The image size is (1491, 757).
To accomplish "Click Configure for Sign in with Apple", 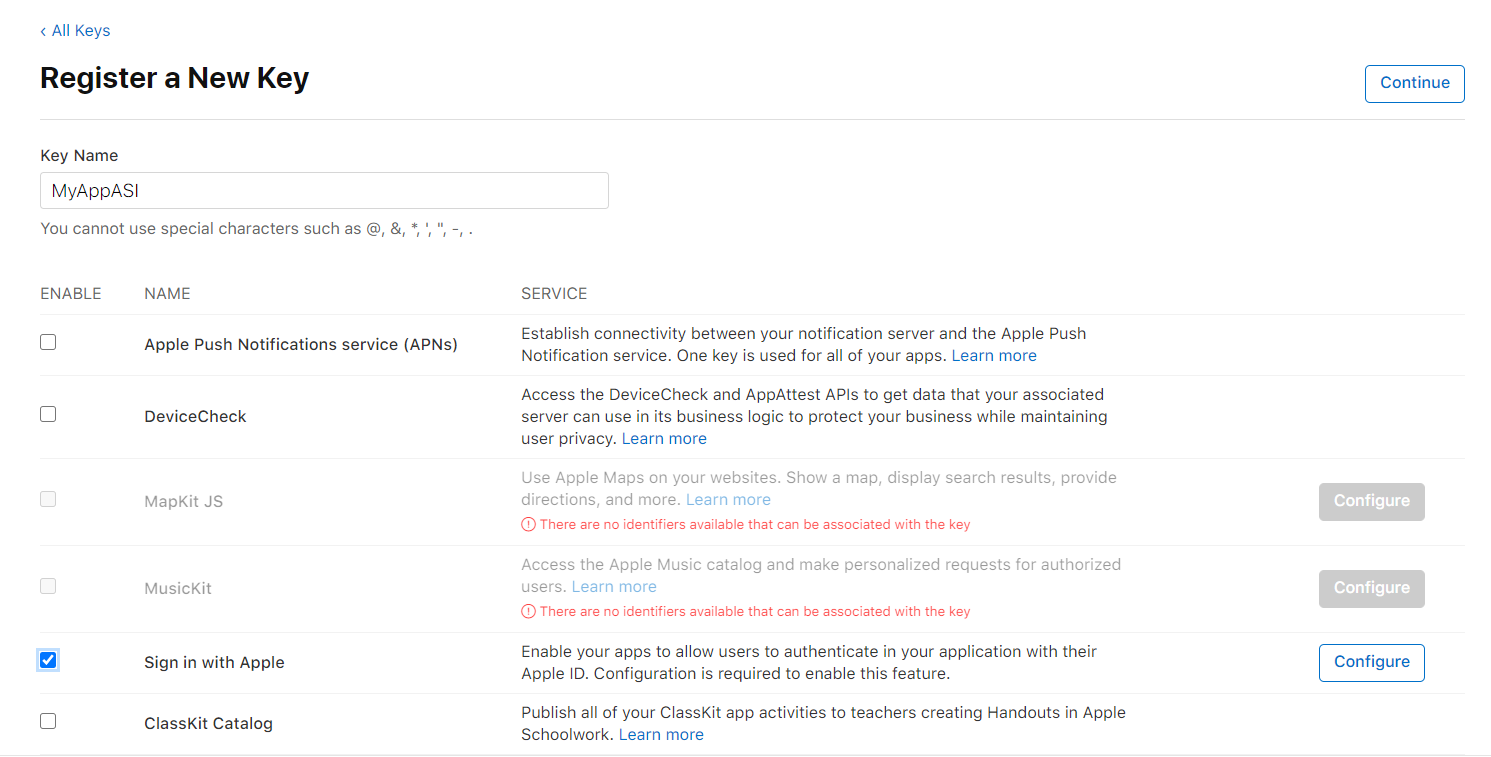I will coord(1371,662).
